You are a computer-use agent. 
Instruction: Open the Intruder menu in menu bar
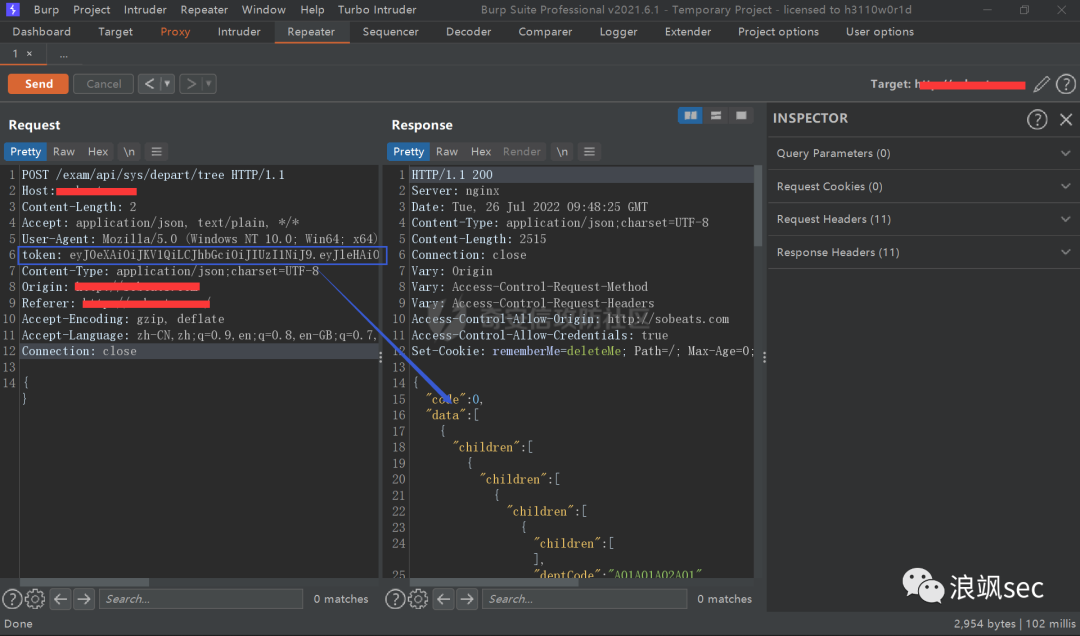click(145, 10)
